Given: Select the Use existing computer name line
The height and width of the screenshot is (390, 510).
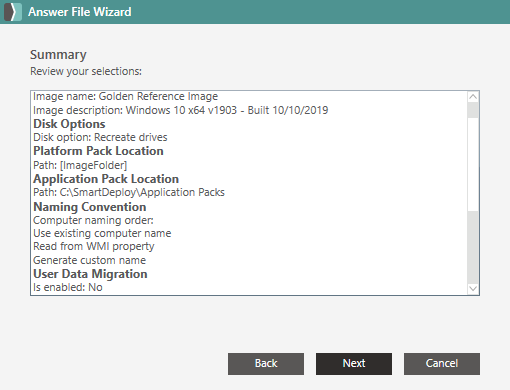Looking at the screenshot, I should (x=102, y=233).
